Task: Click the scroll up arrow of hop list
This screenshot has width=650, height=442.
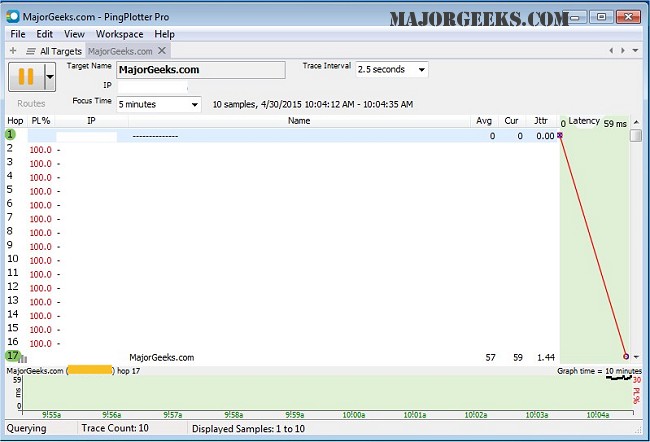Action: point(636,122)
